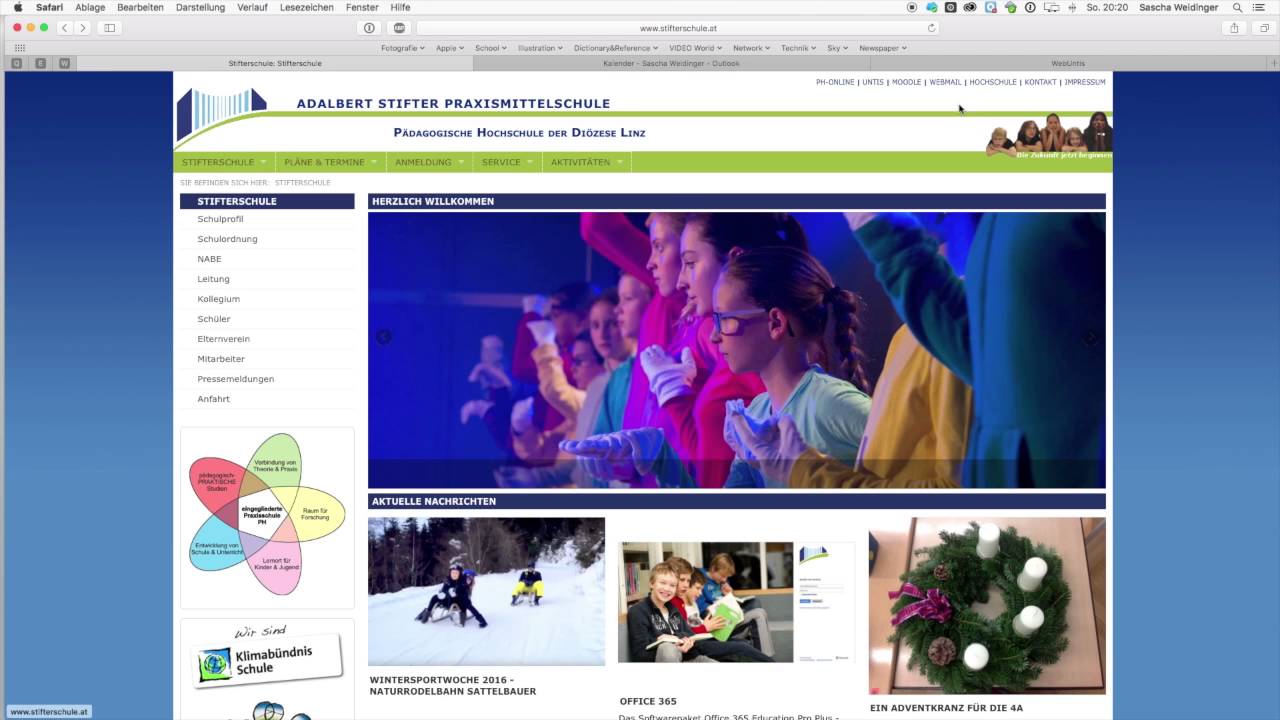Click the AirPlay display menu bar icon

coord(1051,7)
